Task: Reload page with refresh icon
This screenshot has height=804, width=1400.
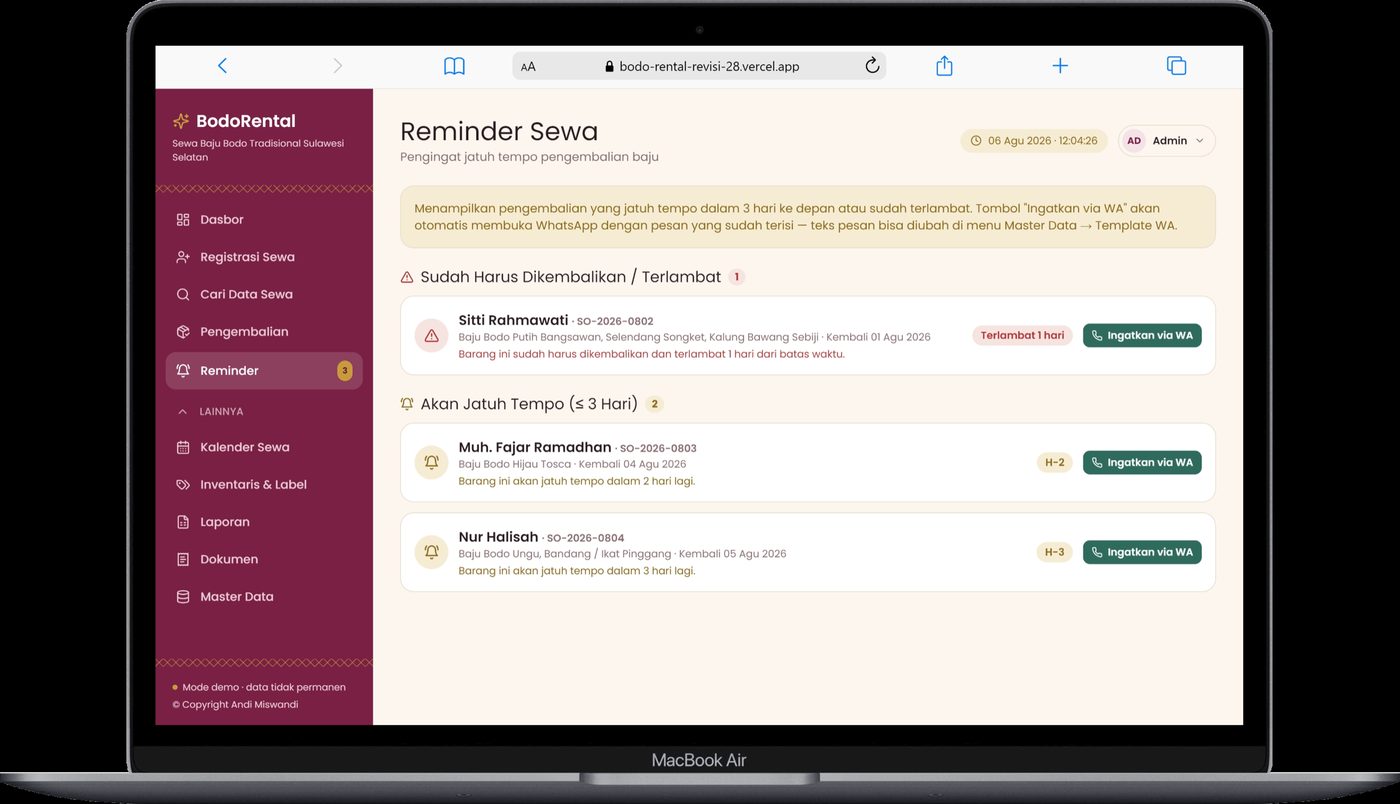Action: tap(872, 66)
